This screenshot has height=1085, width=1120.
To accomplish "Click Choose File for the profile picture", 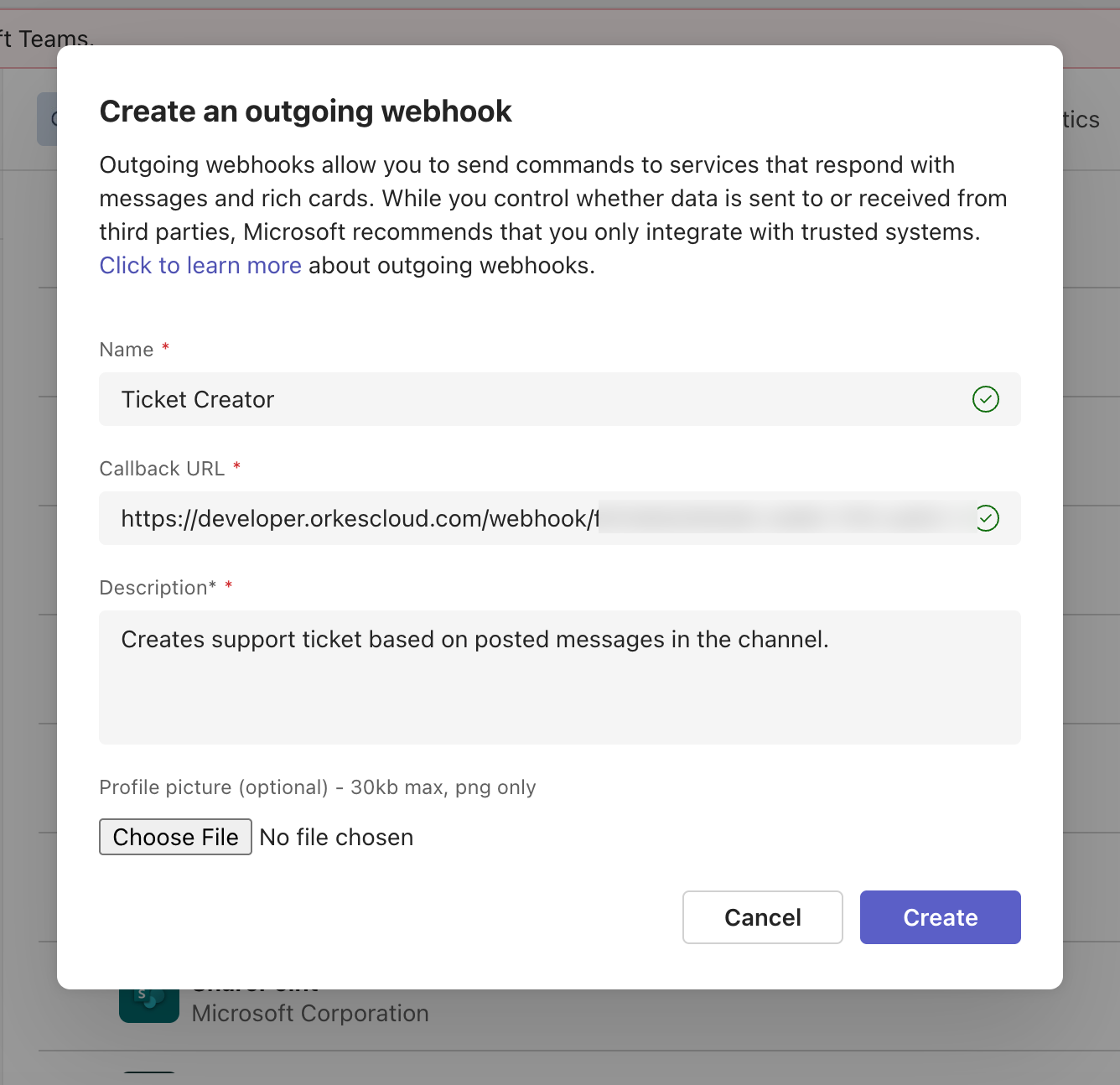I will (175, 837).
